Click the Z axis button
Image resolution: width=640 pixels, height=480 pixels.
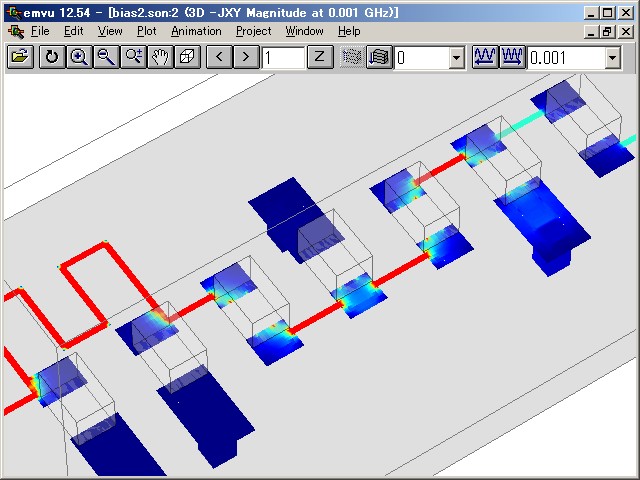tap(320, 57)
